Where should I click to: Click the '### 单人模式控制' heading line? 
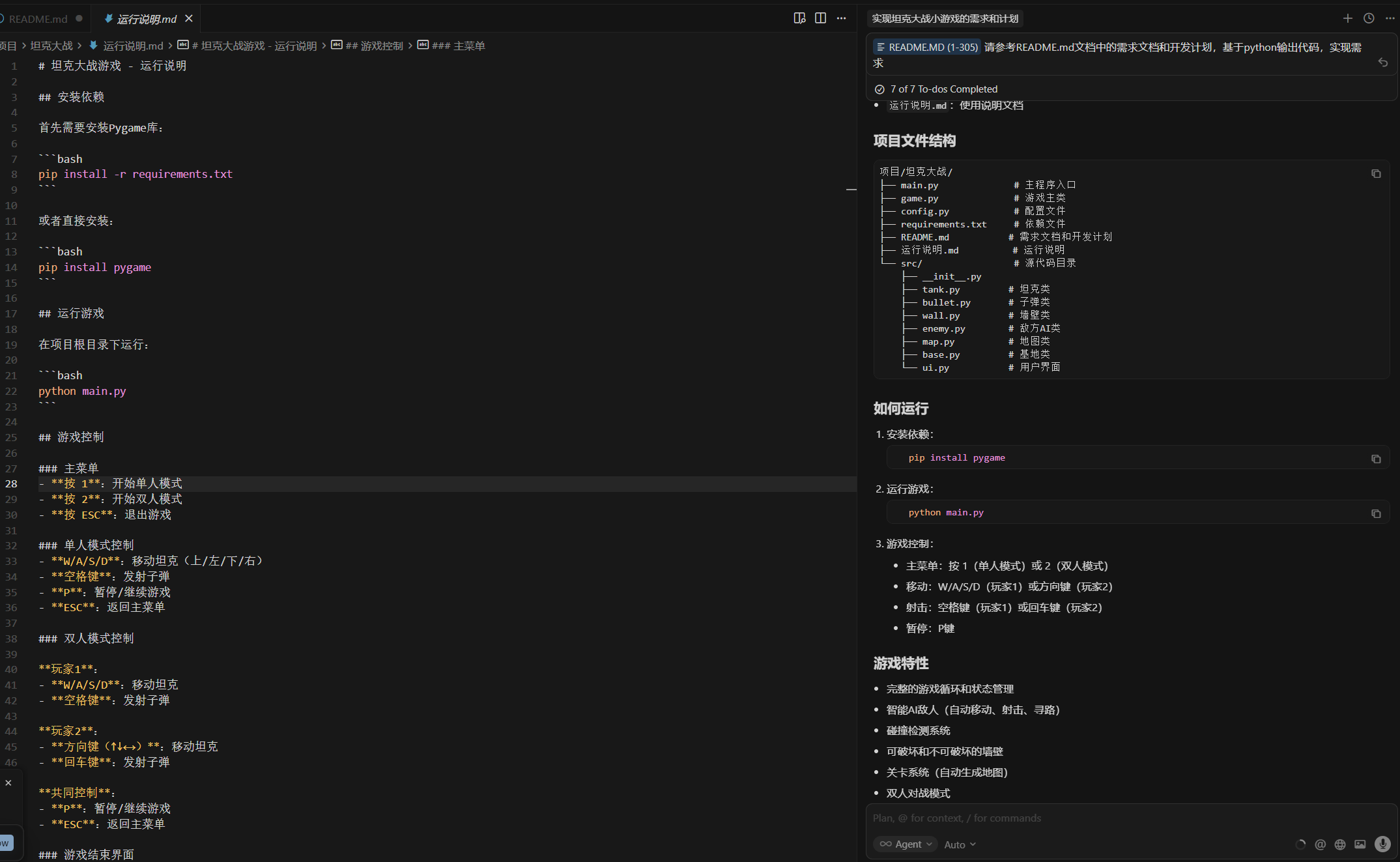point(86,545)
